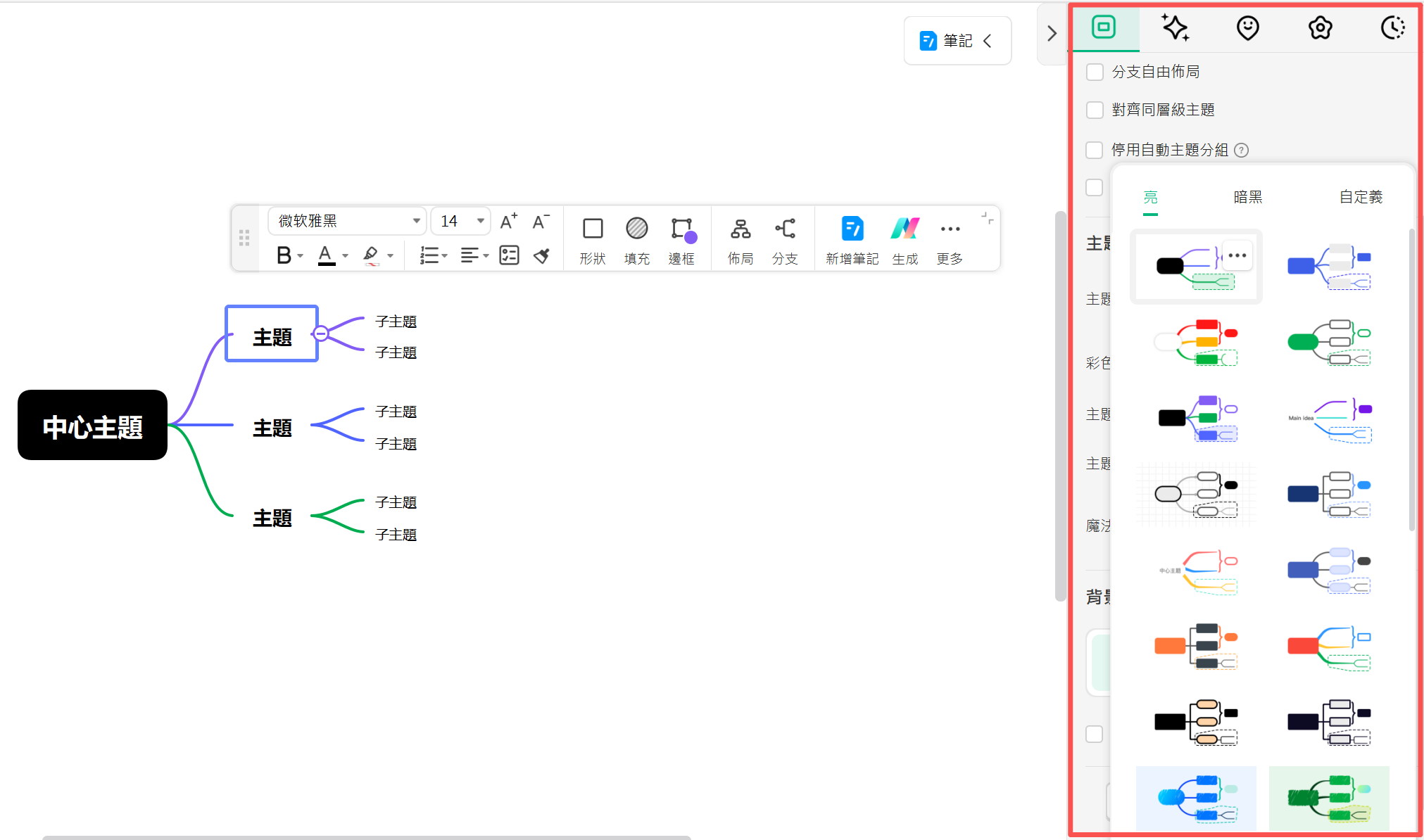Click the format painter brush icon
Viewport: 1424px width, 840px height.
point(541,255)
